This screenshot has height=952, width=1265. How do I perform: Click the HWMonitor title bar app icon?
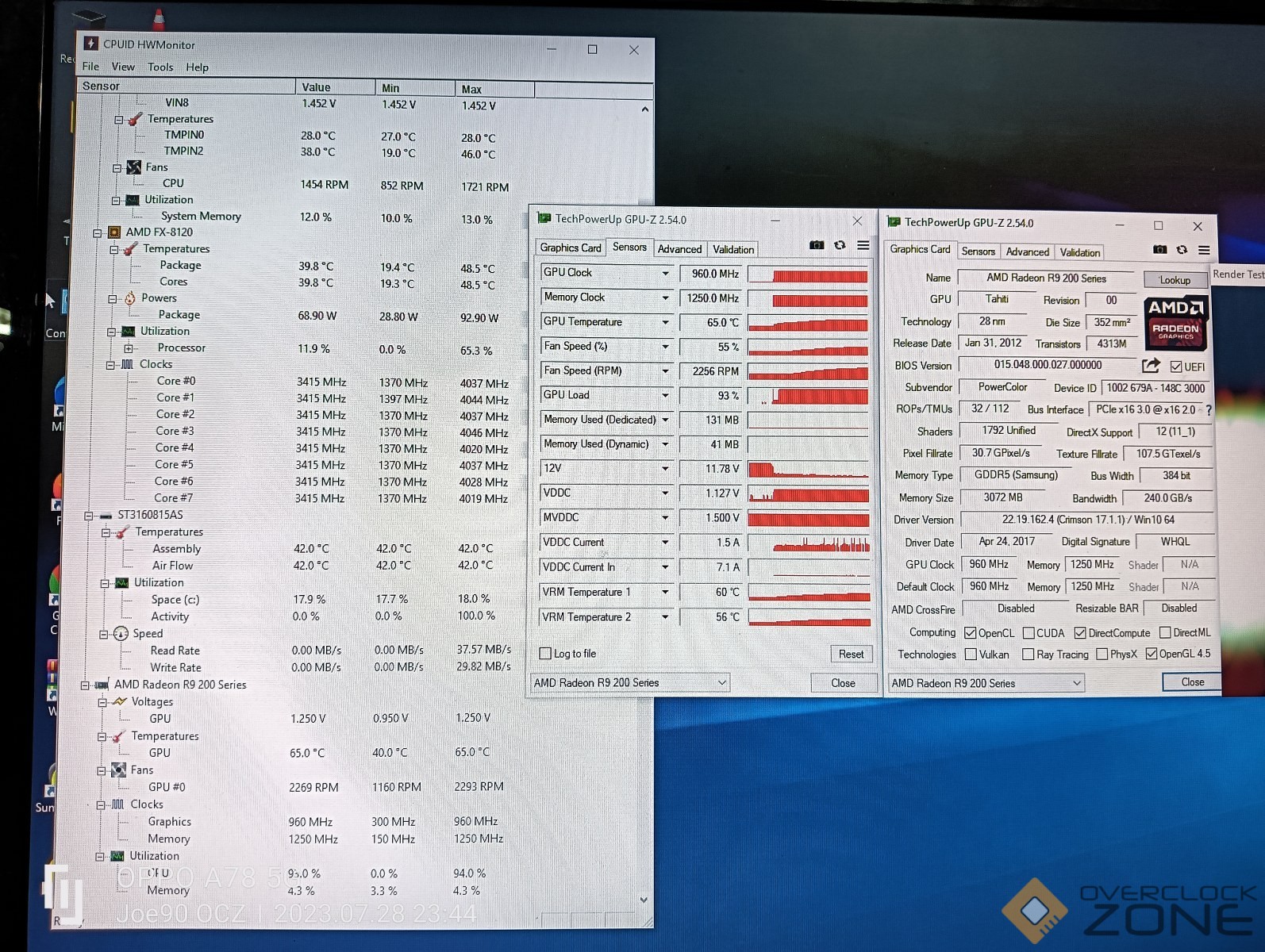[91, 44]
